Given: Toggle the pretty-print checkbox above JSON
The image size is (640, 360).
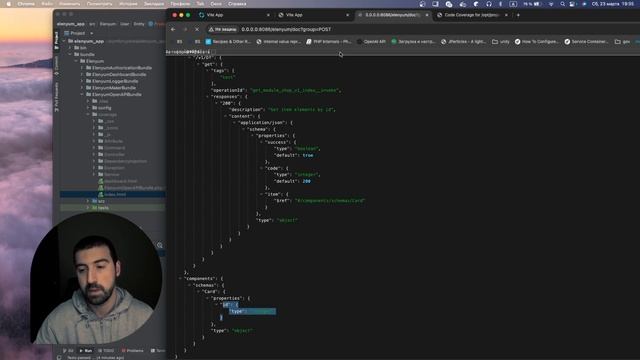Looking at the screenshot, I should point(213,52).
